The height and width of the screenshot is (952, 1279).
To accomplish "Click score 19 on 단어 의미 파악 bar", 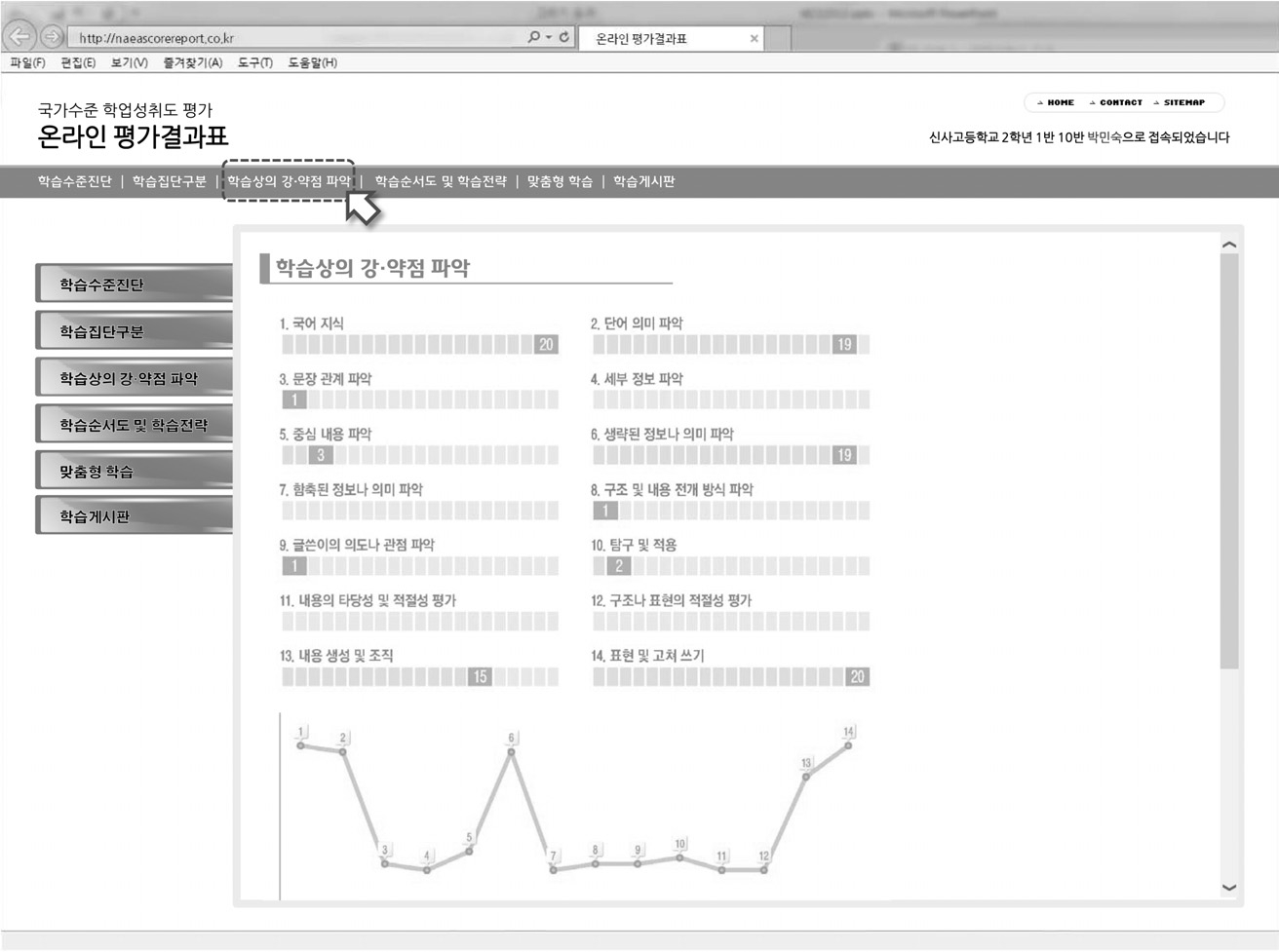I will (844, 344).
